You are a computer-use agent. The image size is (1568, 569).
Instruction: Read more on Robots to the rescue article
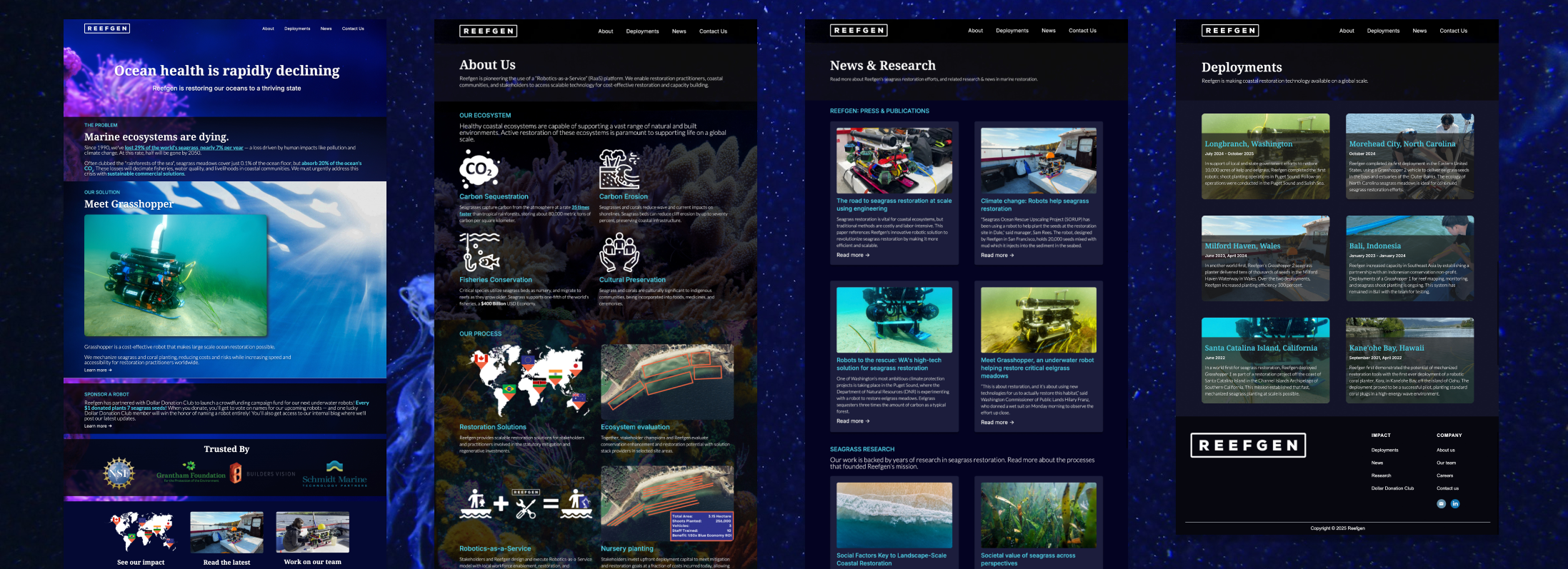tap(853, 421)
